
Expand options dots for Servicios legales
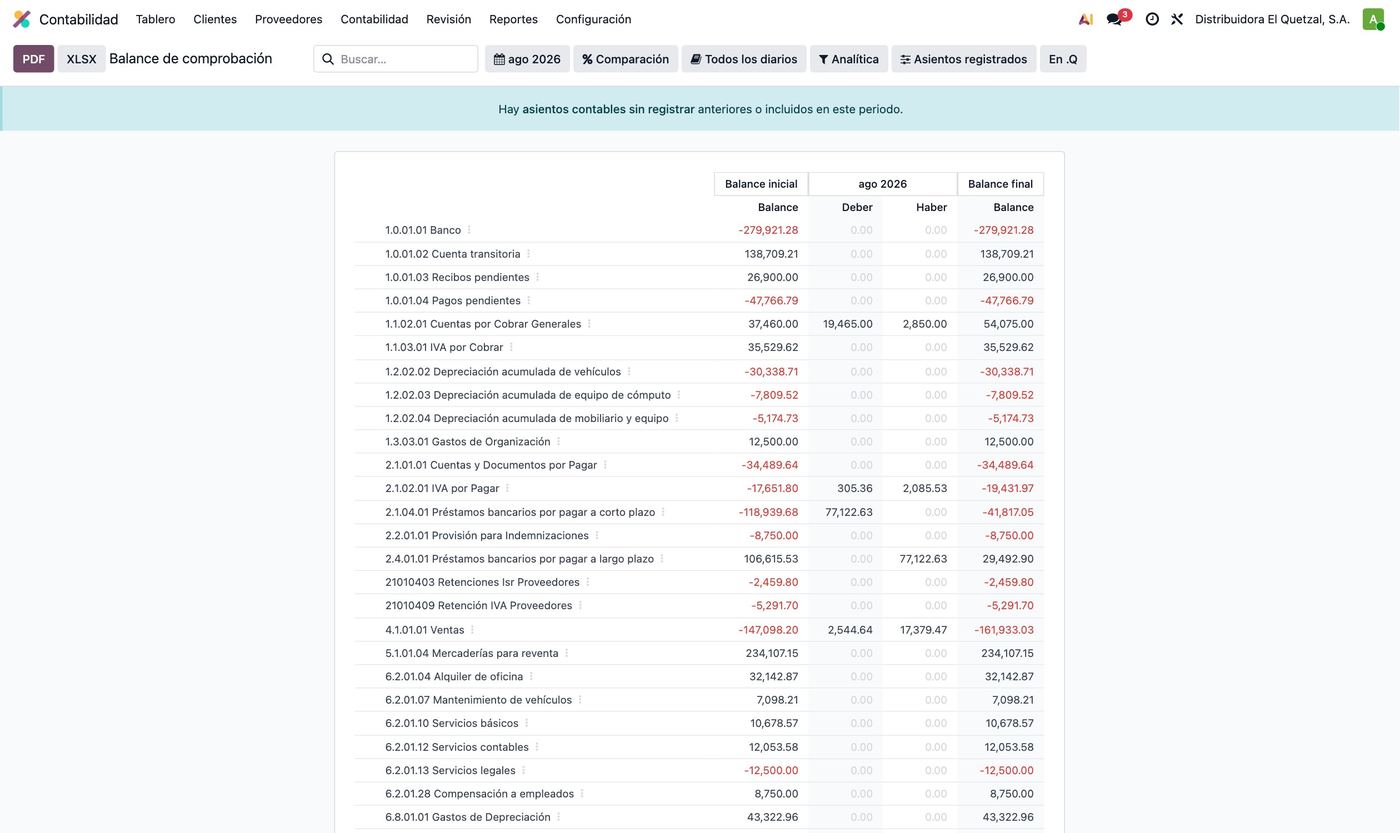[523, 770]
